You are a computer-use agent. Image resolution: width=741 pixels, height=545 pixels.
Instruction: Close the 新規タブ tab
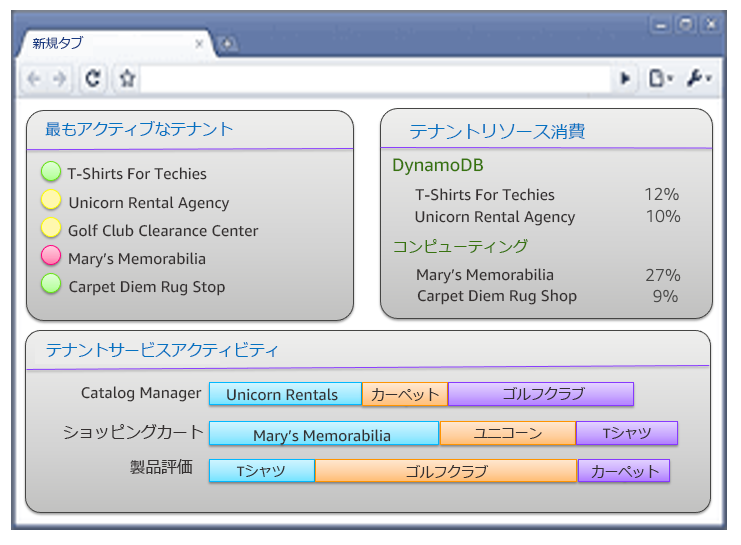[199, 44]
